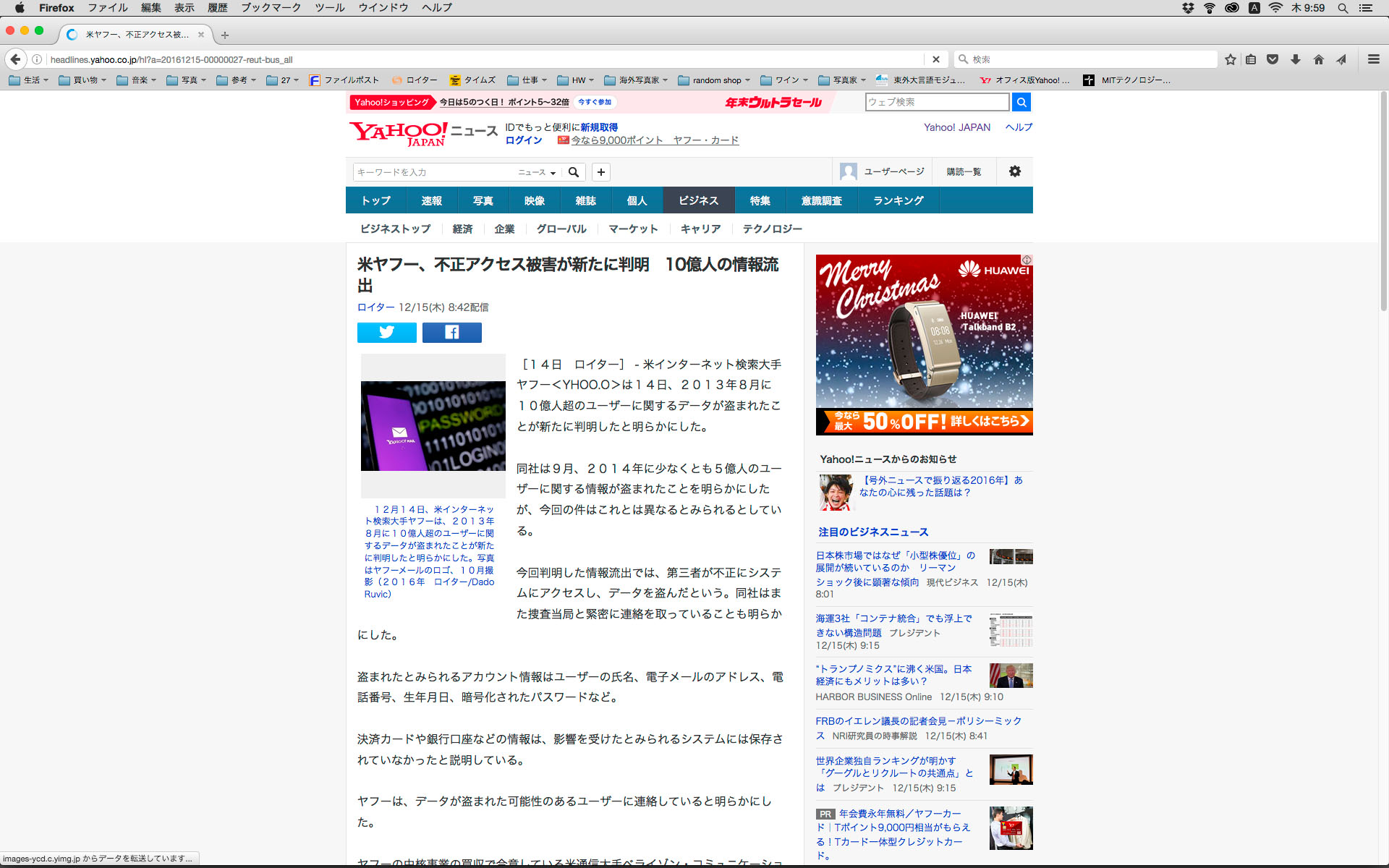Click the plus button beside keyword search

click(600, 172)
